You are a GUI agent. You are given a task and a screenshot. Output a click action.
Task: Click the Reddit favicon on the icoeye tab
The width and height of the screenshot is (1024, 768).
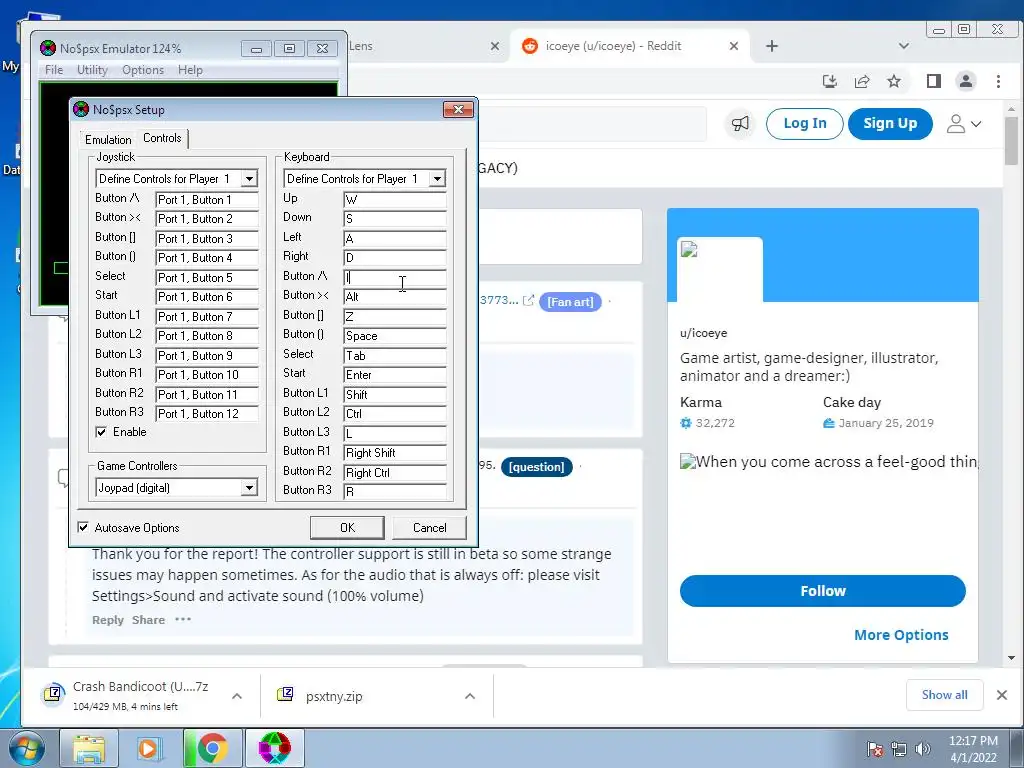pos(530,46)
